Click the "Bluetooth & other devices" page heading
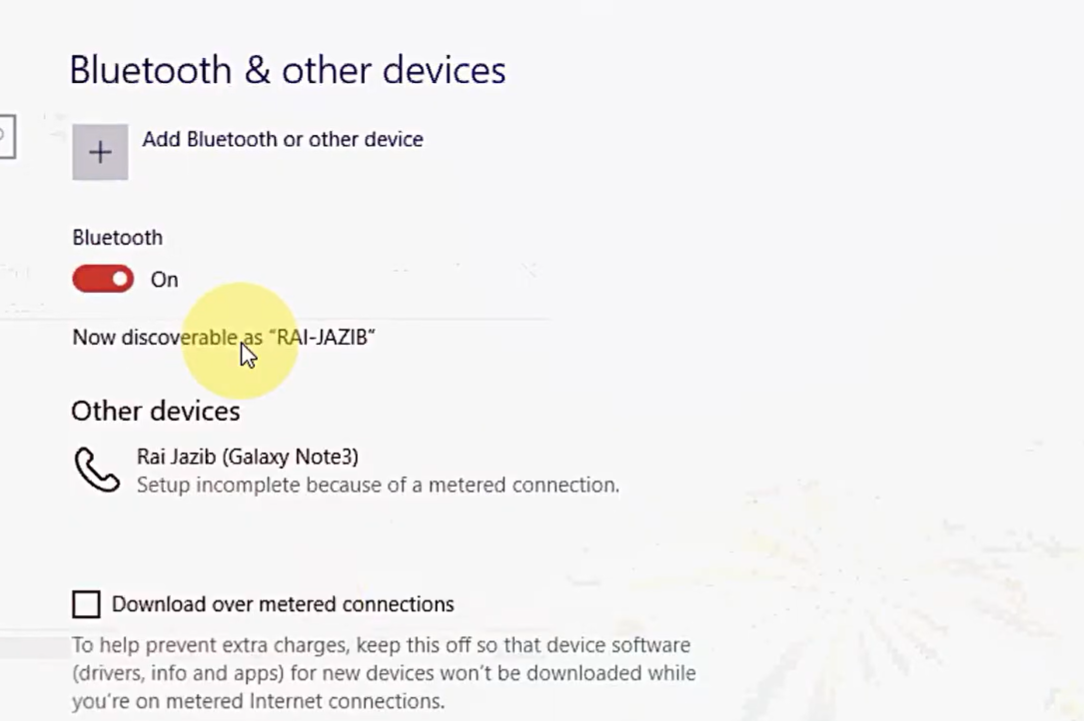 click(x=287, y=70)
